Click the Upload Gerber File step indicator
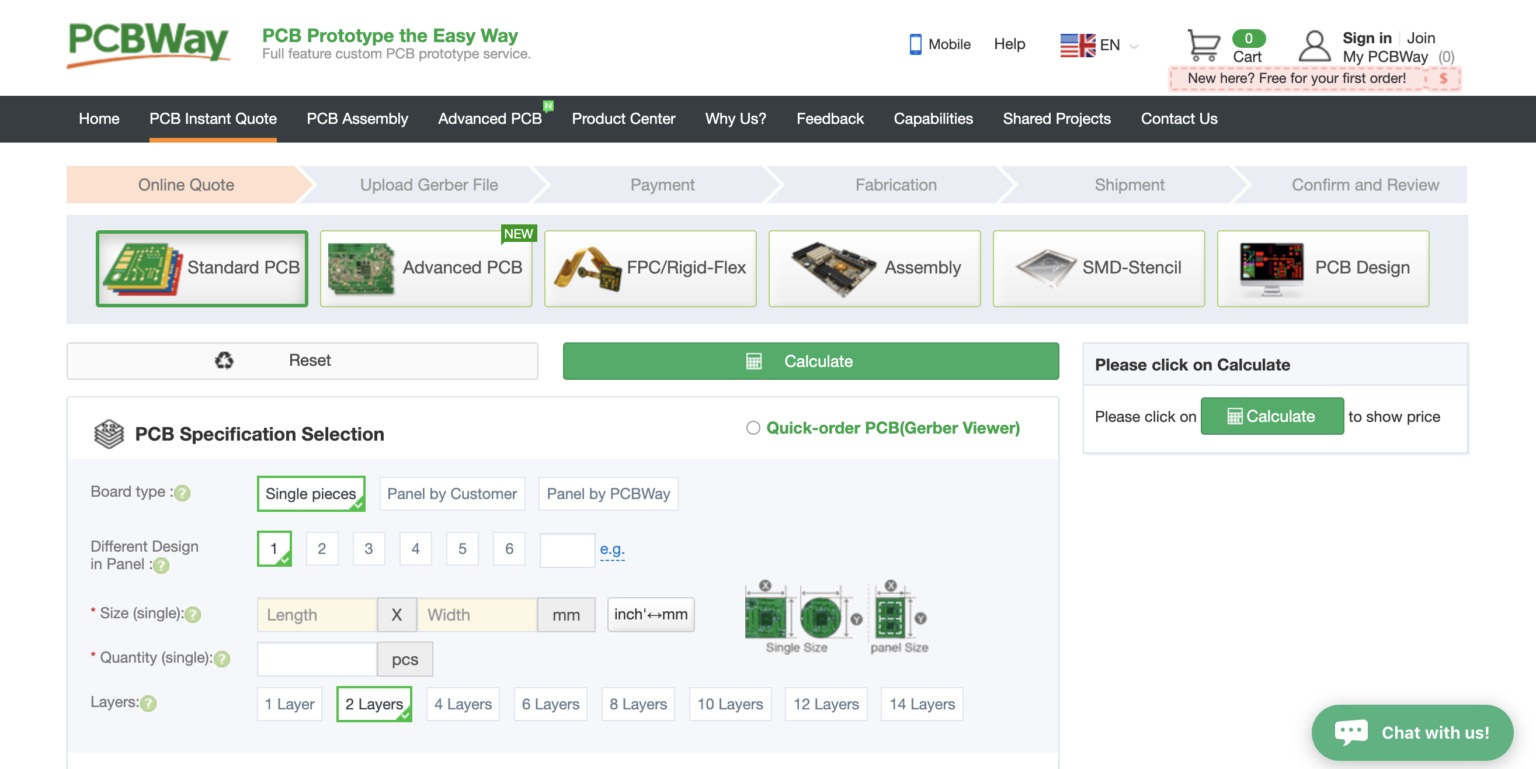The image size is (1536, 769). (x=428, y=185)
